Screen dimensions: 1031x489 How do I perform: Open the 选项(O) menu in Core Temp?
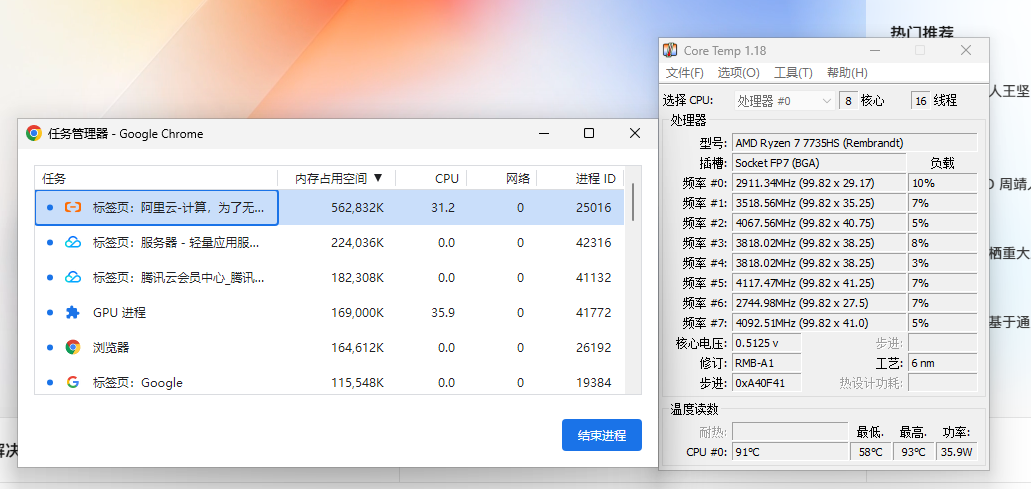(738, 73)
